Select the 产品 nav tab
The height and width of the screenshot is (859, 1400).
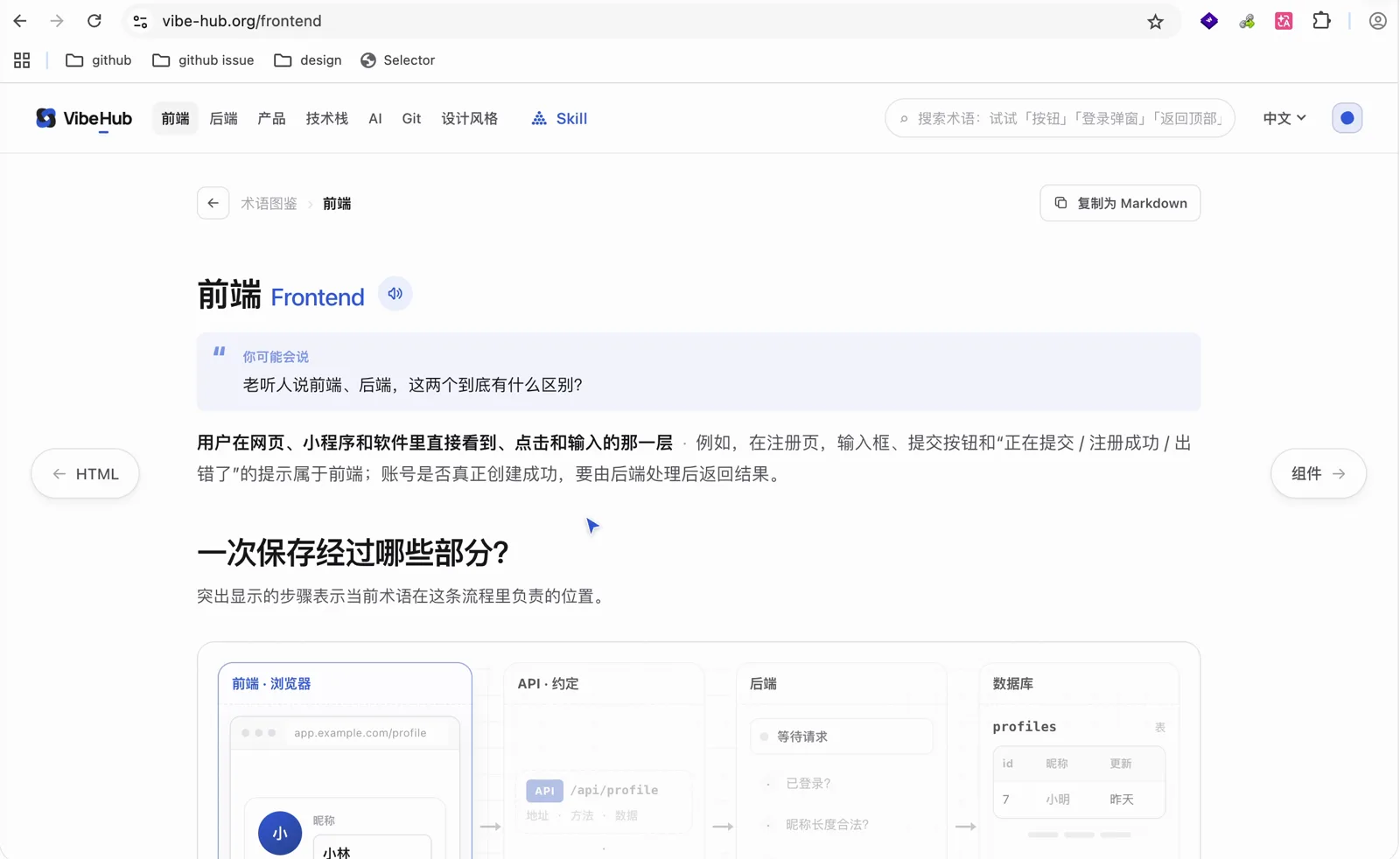[x=272, y=118]
